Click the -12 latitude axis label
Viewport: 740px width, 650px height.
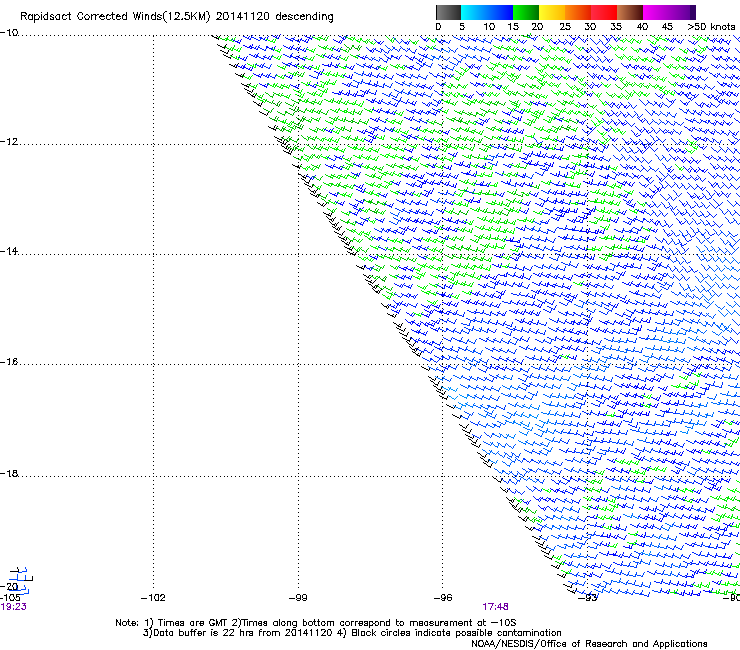click(x=9, y=142)
